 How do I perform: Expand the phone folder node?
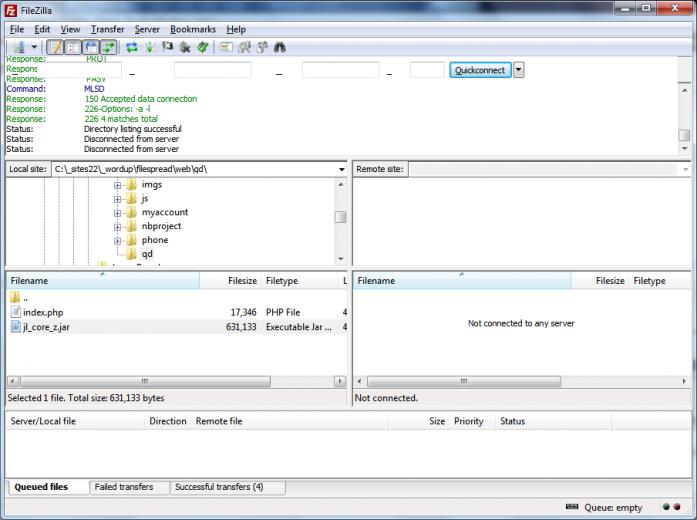[x=117, y=240]
